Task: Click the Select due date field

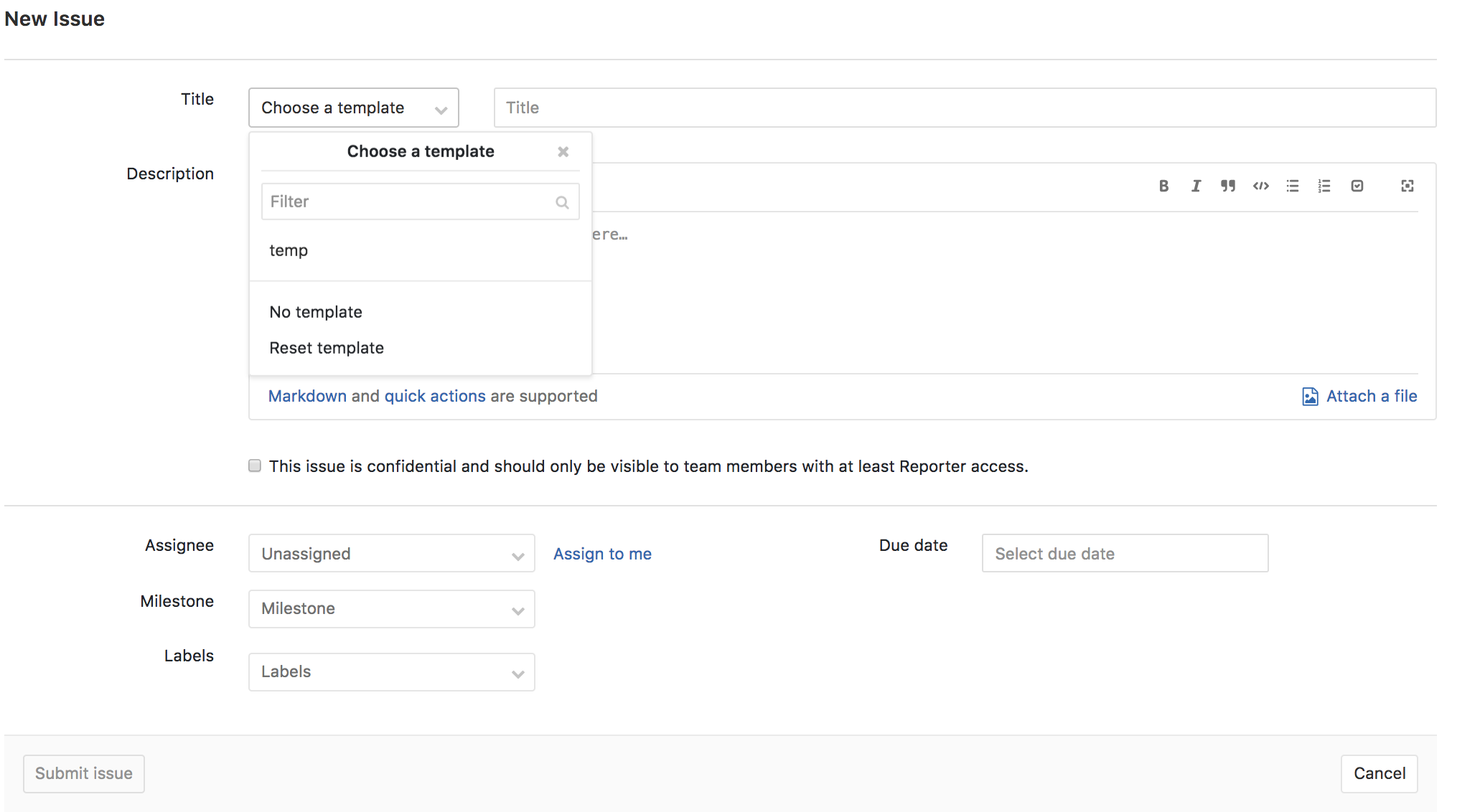Action: tap(1124, 553)
